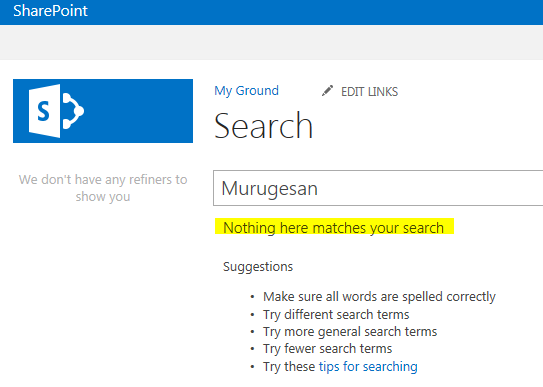Click the pencil icon beside EDIT LINKS
The image size is (543, 387).
point(327,91)
